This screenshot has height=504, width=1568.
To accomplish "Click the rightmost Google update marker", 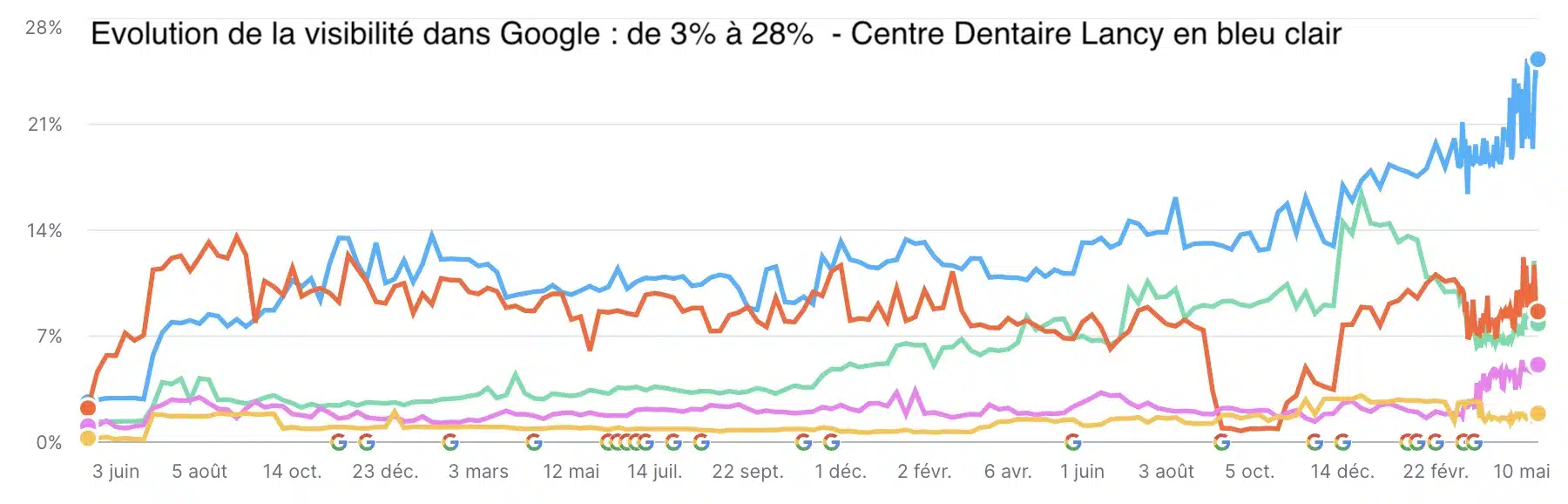I will [1474, 442].
